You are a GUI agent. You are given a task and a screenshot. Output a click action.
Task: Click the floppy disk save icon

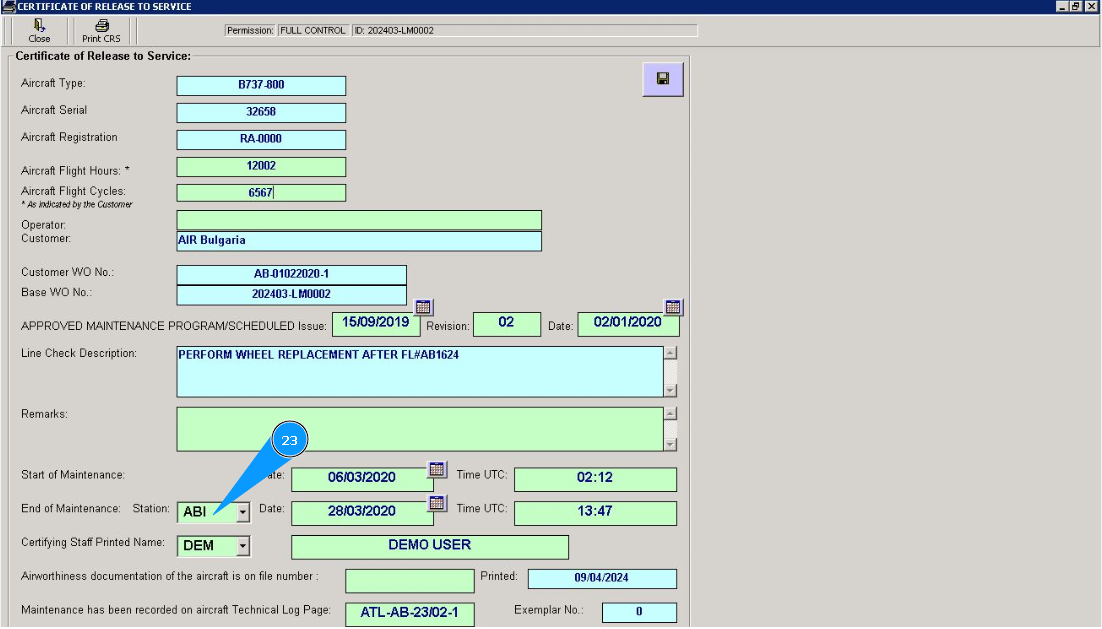[x=662, y=79]
